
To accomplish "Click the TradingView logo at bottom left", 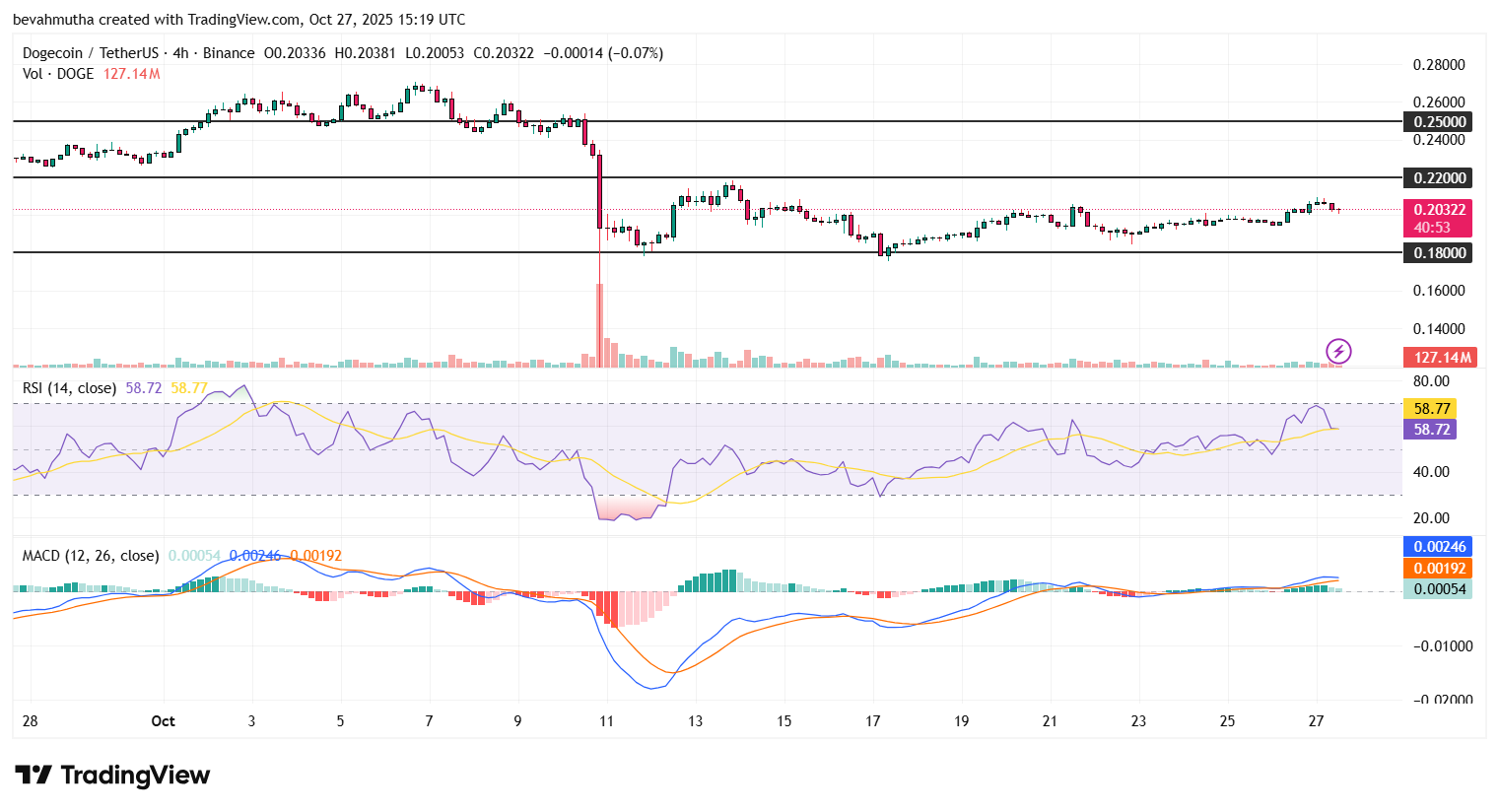I will point(112,776).
